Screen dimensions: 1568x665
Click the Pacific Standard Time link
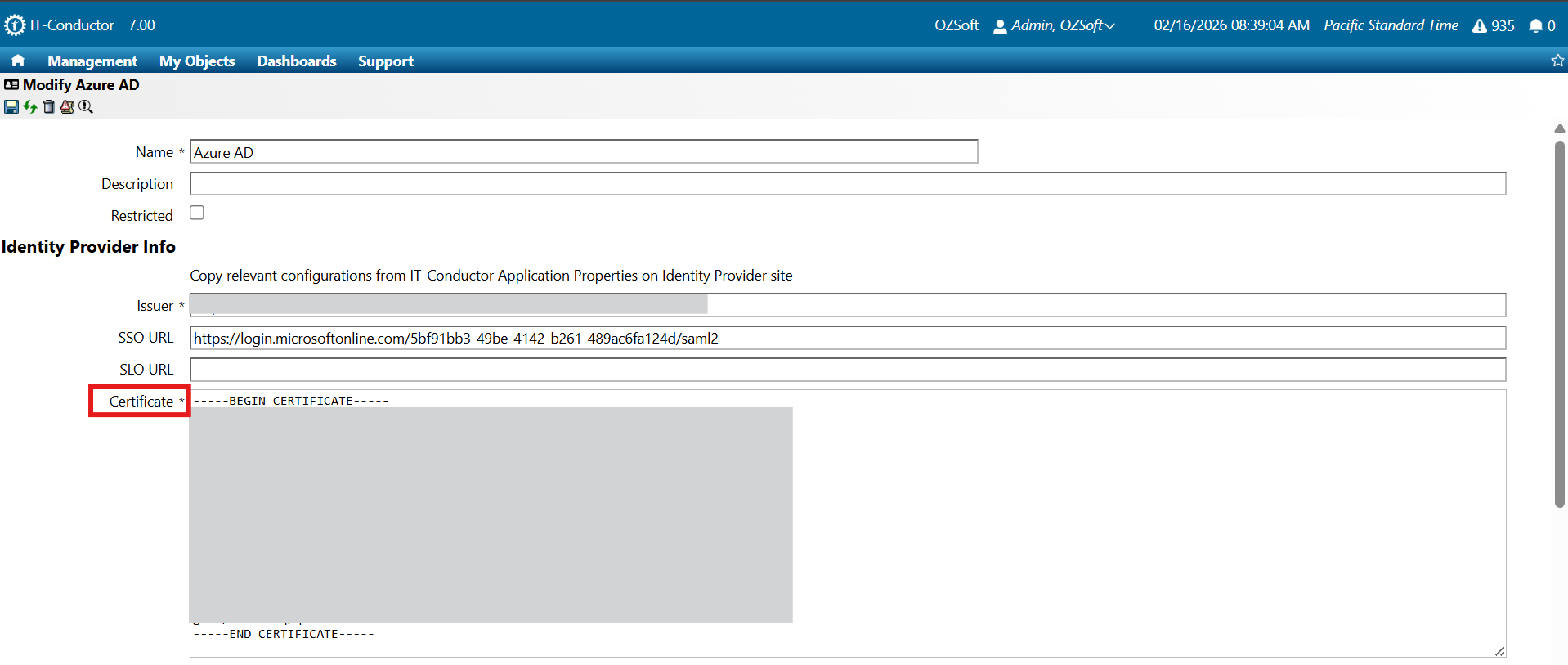[1391, 26]
